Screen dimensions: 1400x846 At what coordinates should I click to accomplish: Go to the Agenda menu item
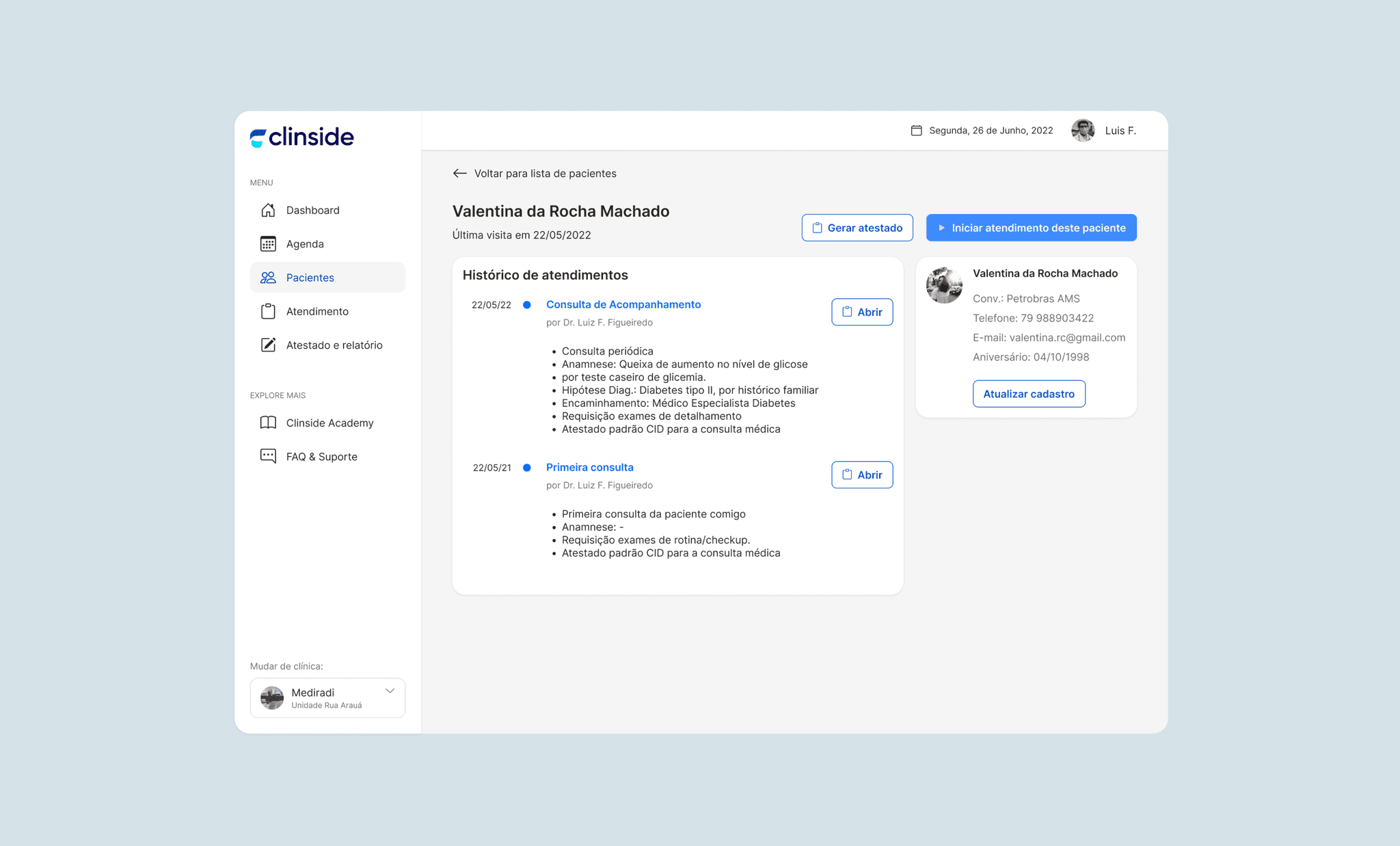[x=305, y=243]
